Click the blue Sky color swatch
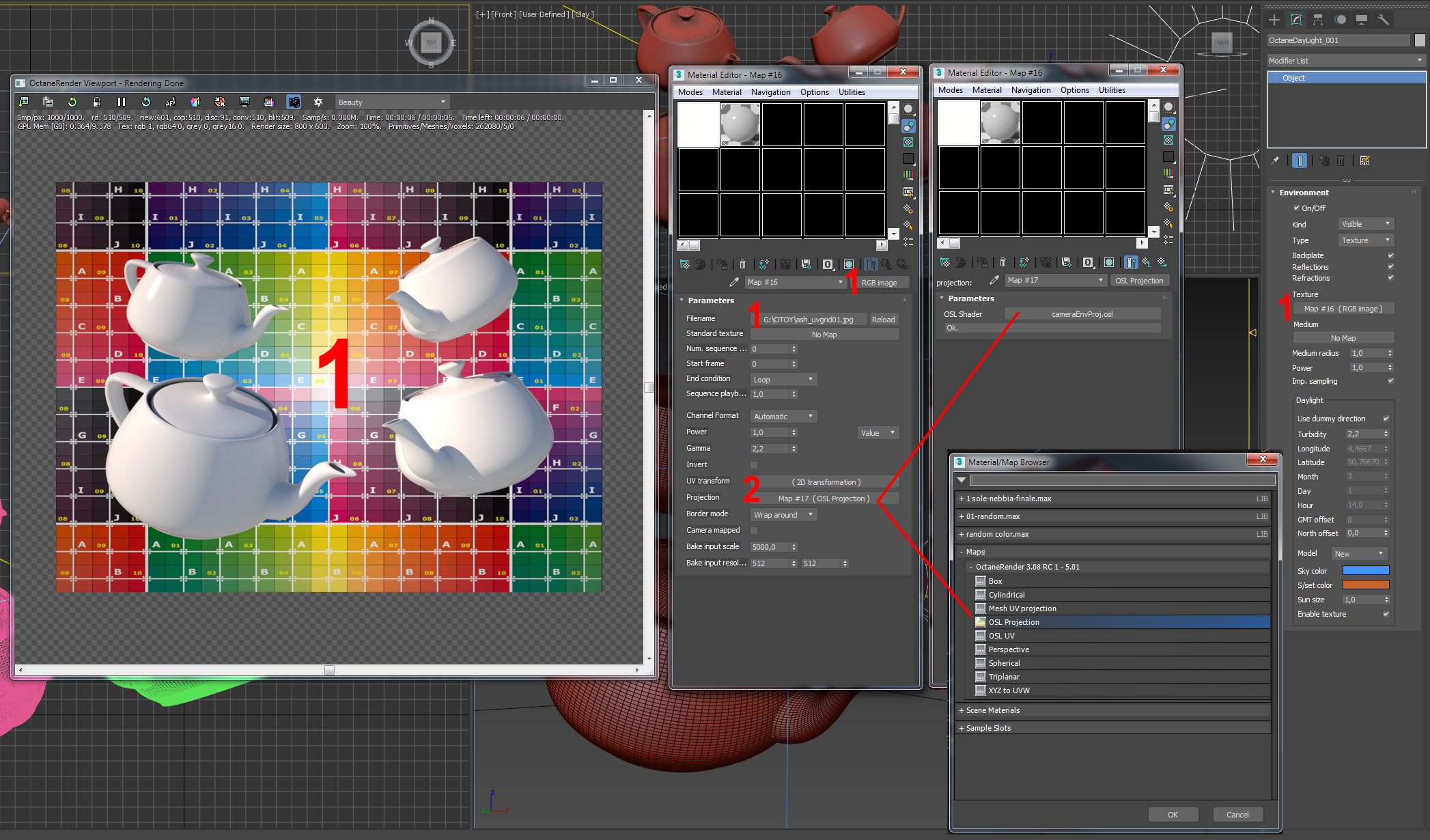The width and height of the screenshot is (1430, 840). pyautogui.click(x=1365, y=571)
